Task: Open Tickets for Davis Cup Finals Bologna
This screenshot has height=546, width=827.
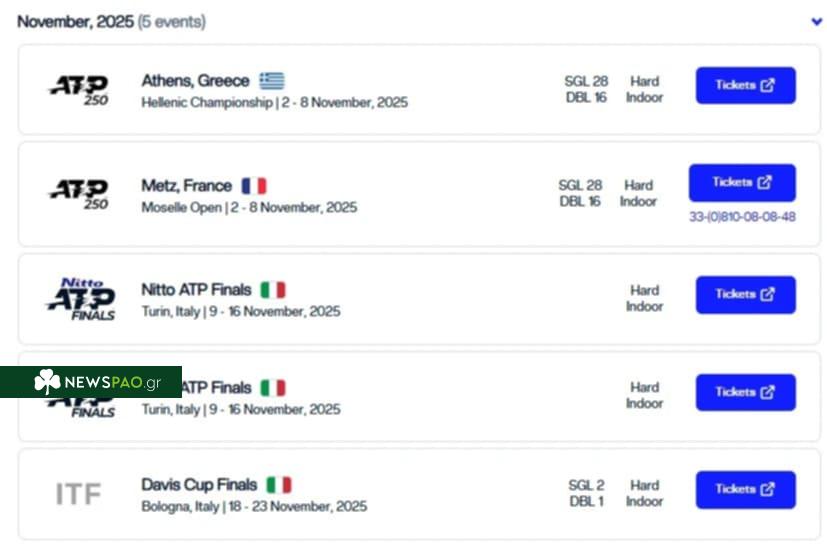Action: [x=745, y=490]
